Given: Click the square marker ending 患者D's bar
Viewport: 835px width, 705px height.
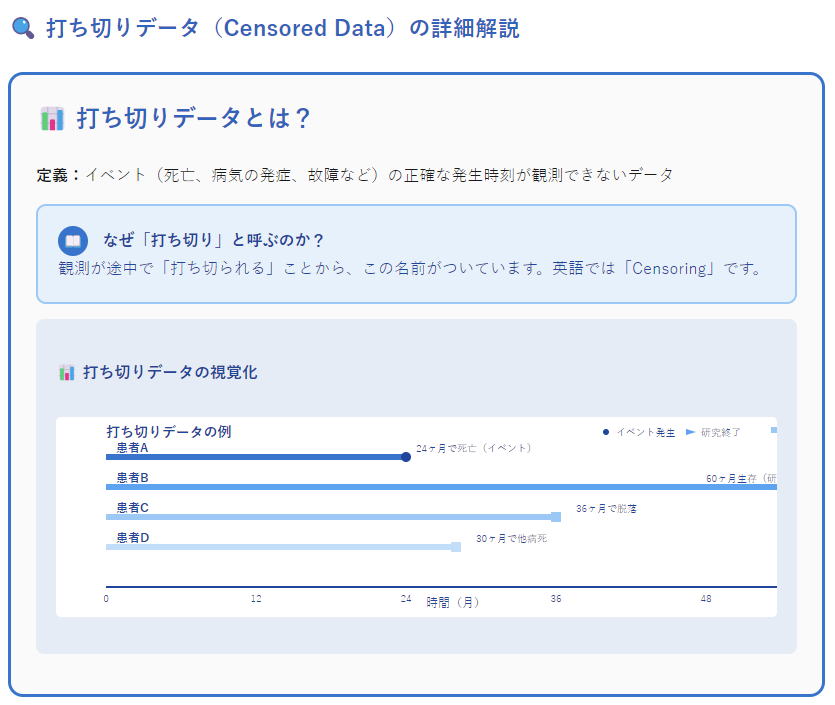Looking at the screenshot, I should (456, 546).
